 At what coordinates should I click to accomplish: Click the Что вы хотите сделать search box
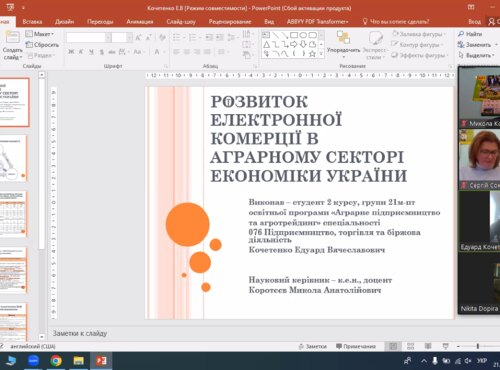(x=396, y=22)
